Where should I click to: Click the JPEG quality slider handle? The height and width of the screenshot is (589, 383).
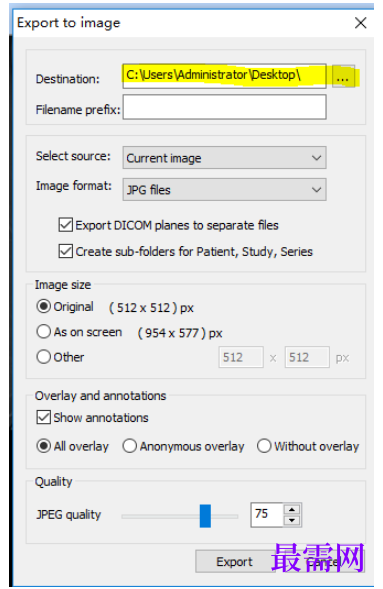coord(205,516)
